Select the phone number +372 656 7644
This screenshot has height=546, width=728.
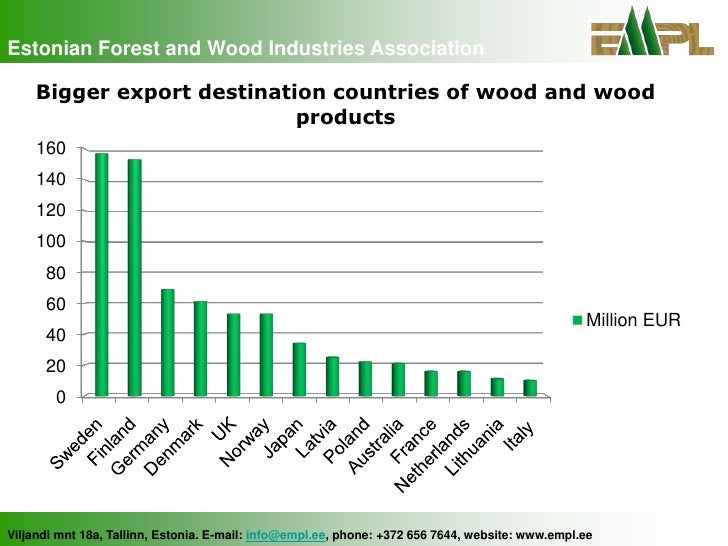click(417, 535)
